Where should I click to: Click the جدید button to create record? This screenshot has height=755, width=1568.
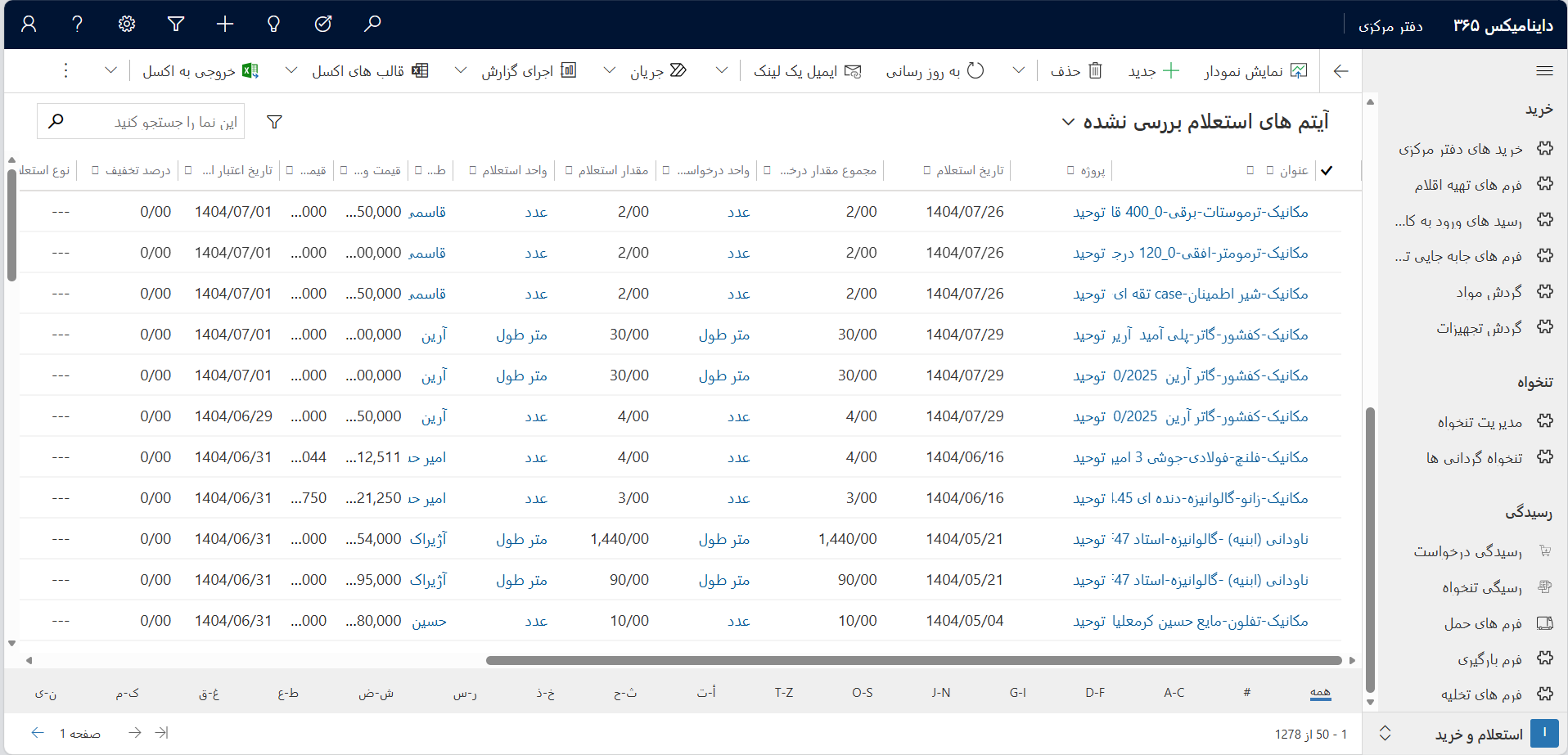coord(1154,71)
